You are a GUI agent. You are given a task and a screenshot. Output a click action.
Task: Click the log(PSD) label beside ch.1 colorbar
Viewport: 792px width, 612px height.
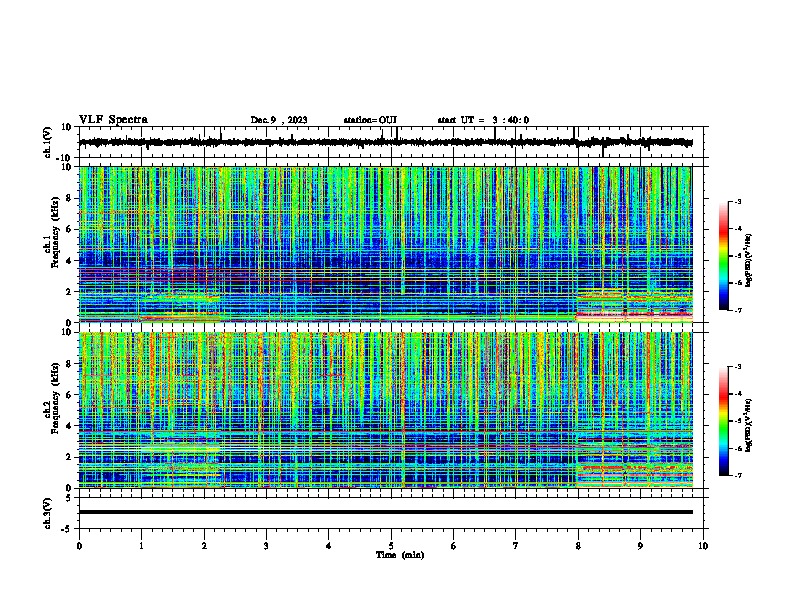click(748, 261)
